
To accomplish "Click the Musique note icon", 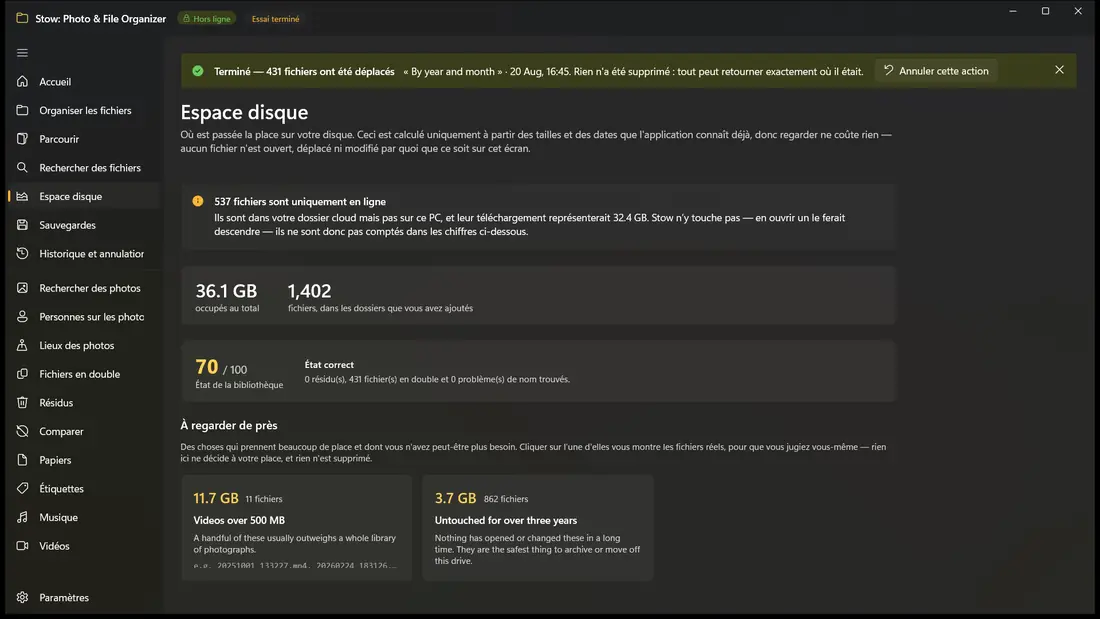I will (x=22, y=517).
